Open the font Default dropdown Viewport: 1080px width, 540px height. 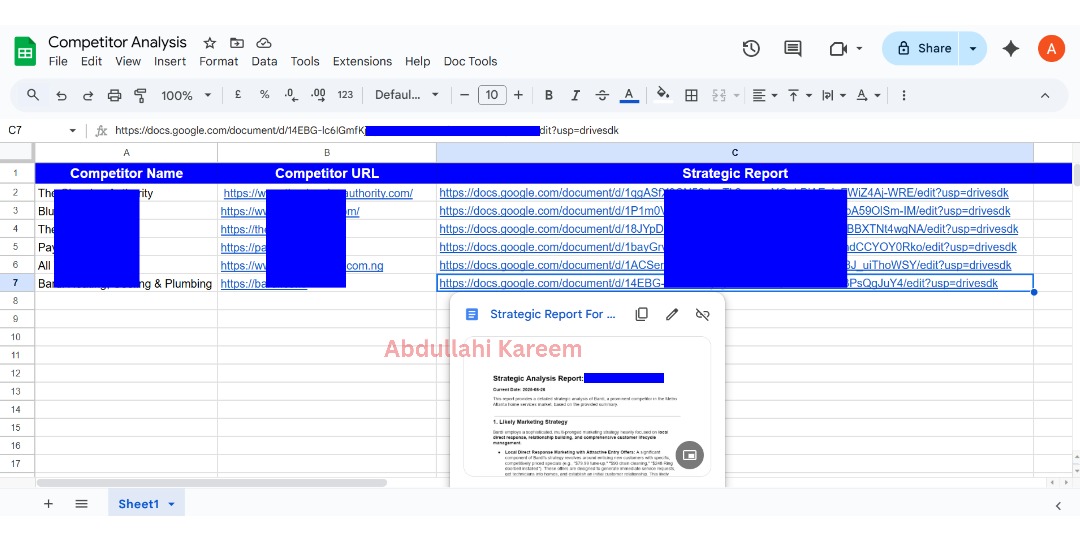[407, 95]
